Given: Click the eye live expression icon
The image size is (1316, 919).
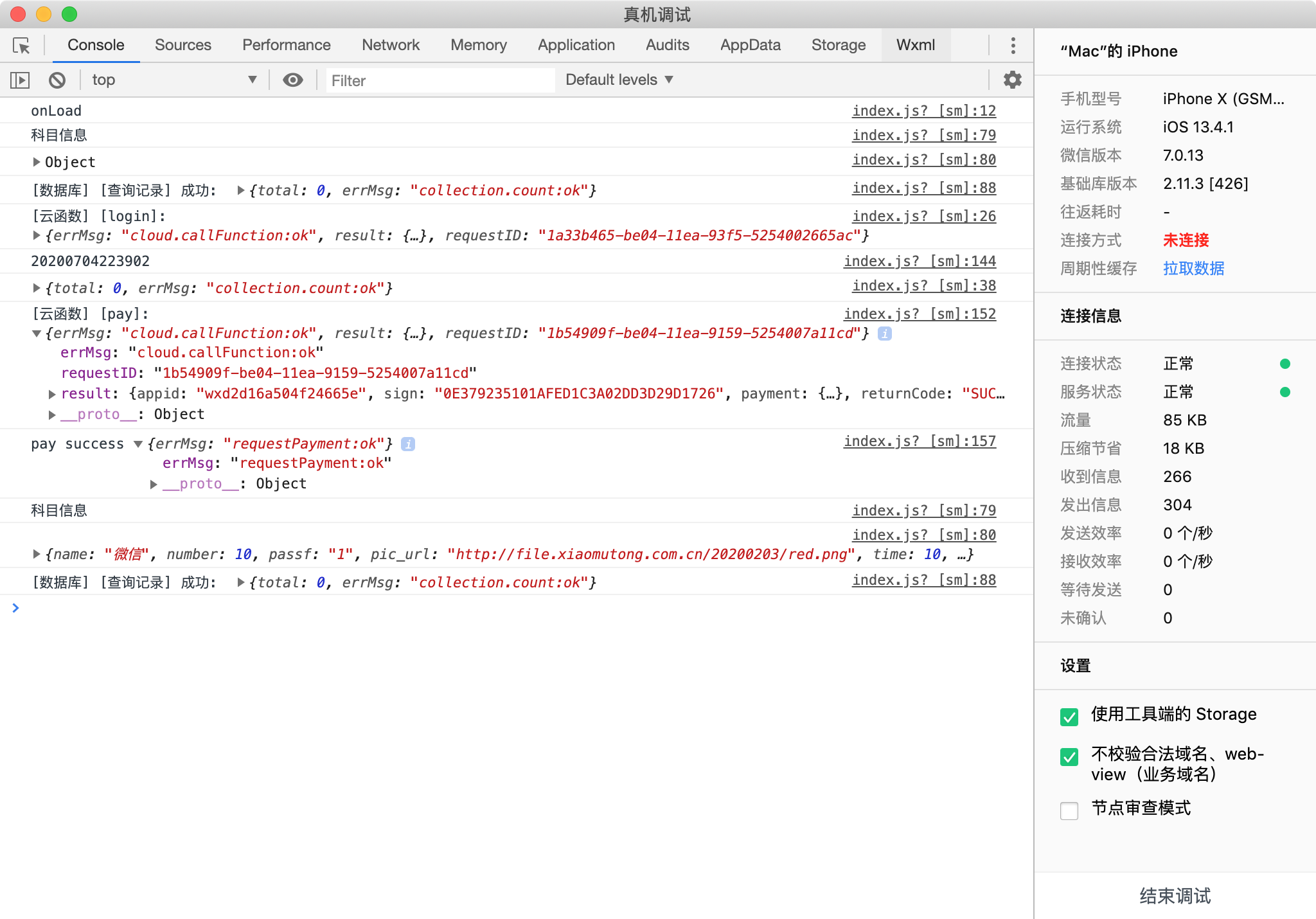Looking at the screenshot, I should [293, 80].
